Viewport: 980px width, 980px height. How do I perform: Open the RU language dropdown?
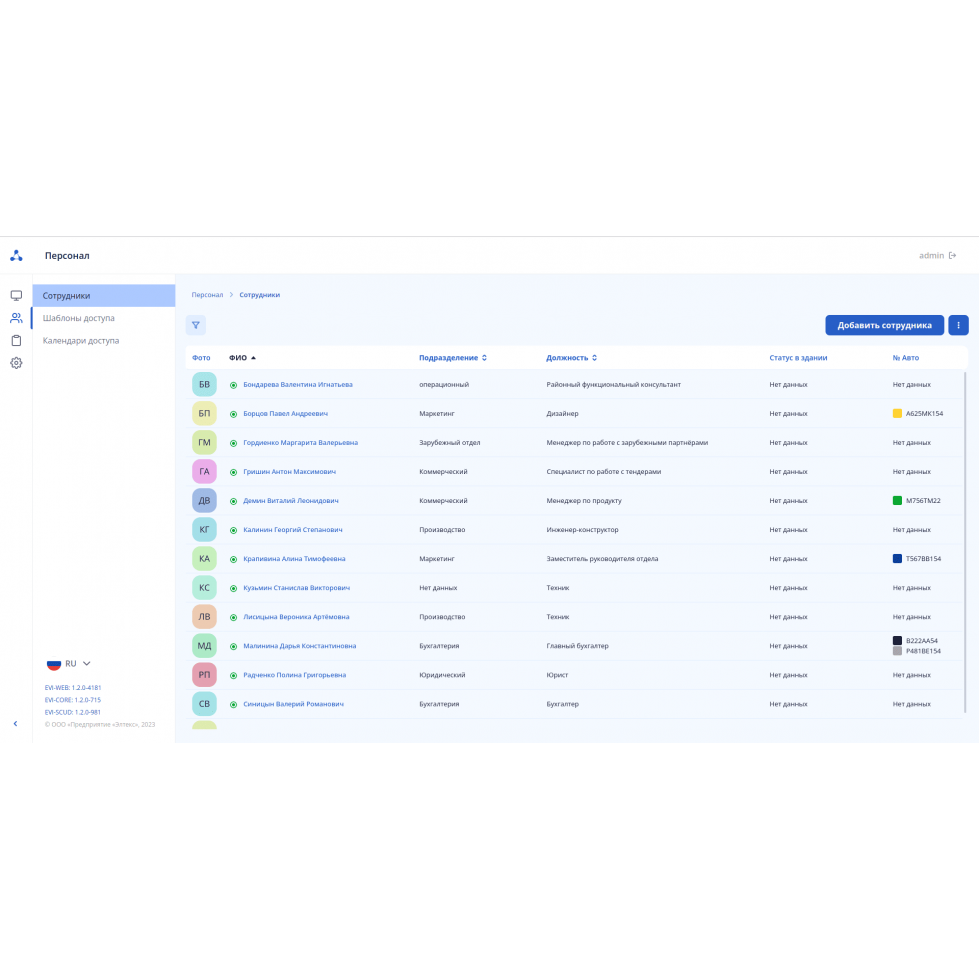point(69,663)
